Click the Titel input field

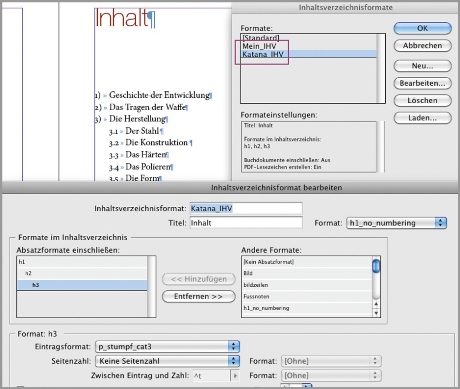246,223
